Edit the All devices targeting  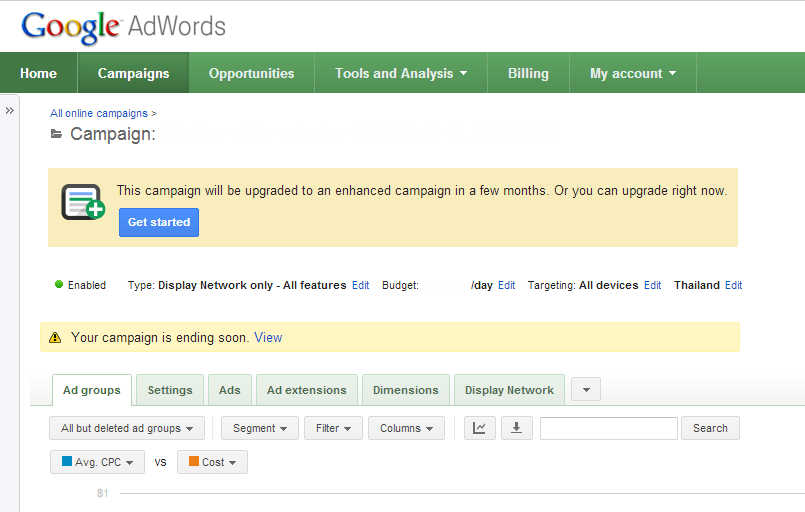point(653,285)
